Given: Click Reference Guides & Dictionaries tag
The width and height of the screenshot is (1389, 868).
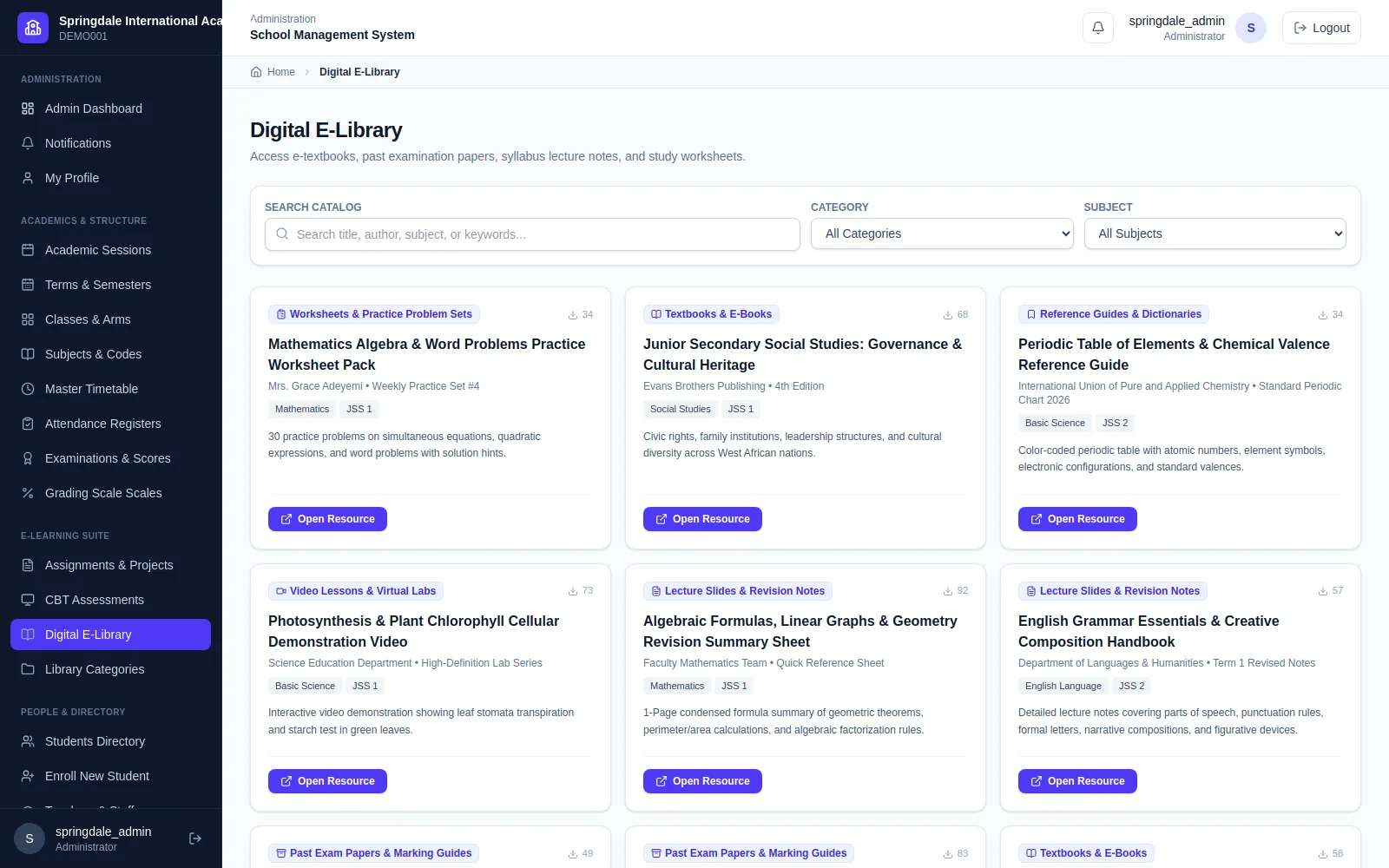Looking at the screenshot, I should point(1114,314).
